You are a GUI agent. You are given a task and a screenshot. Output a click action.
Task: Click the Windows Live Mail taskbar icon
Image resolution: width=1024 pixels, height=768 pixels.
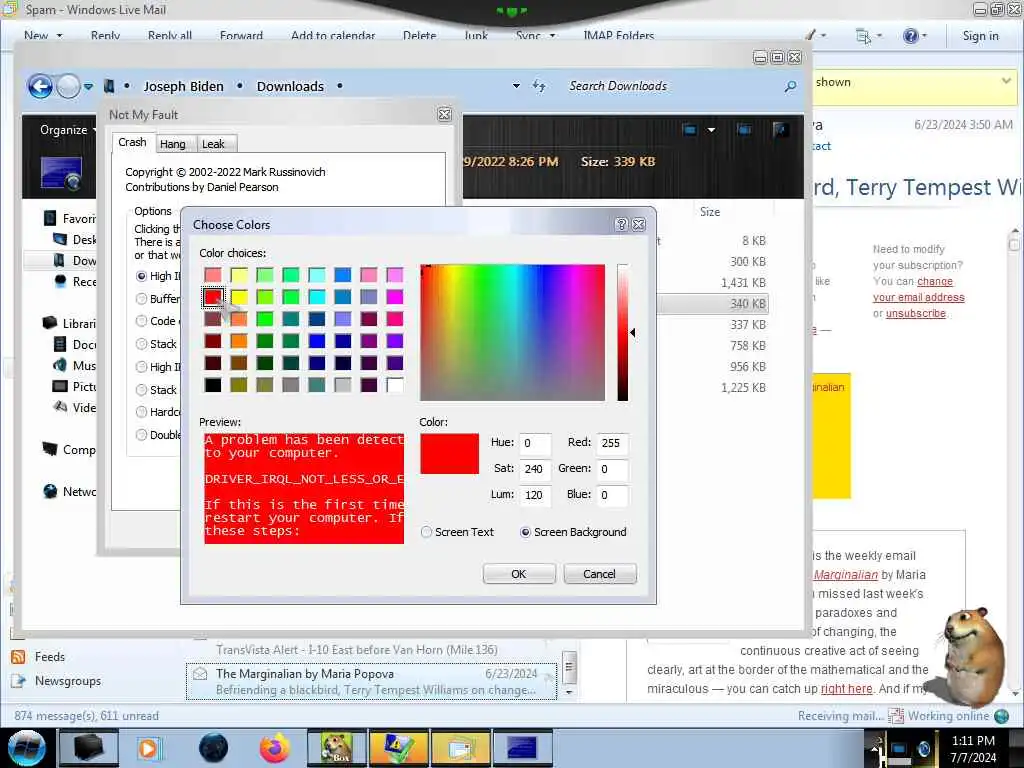pos(460,748)
